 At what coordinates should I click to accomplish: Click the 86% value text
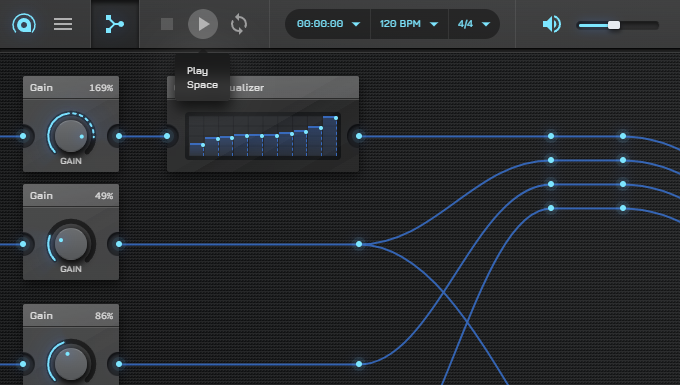coord(104,316)
